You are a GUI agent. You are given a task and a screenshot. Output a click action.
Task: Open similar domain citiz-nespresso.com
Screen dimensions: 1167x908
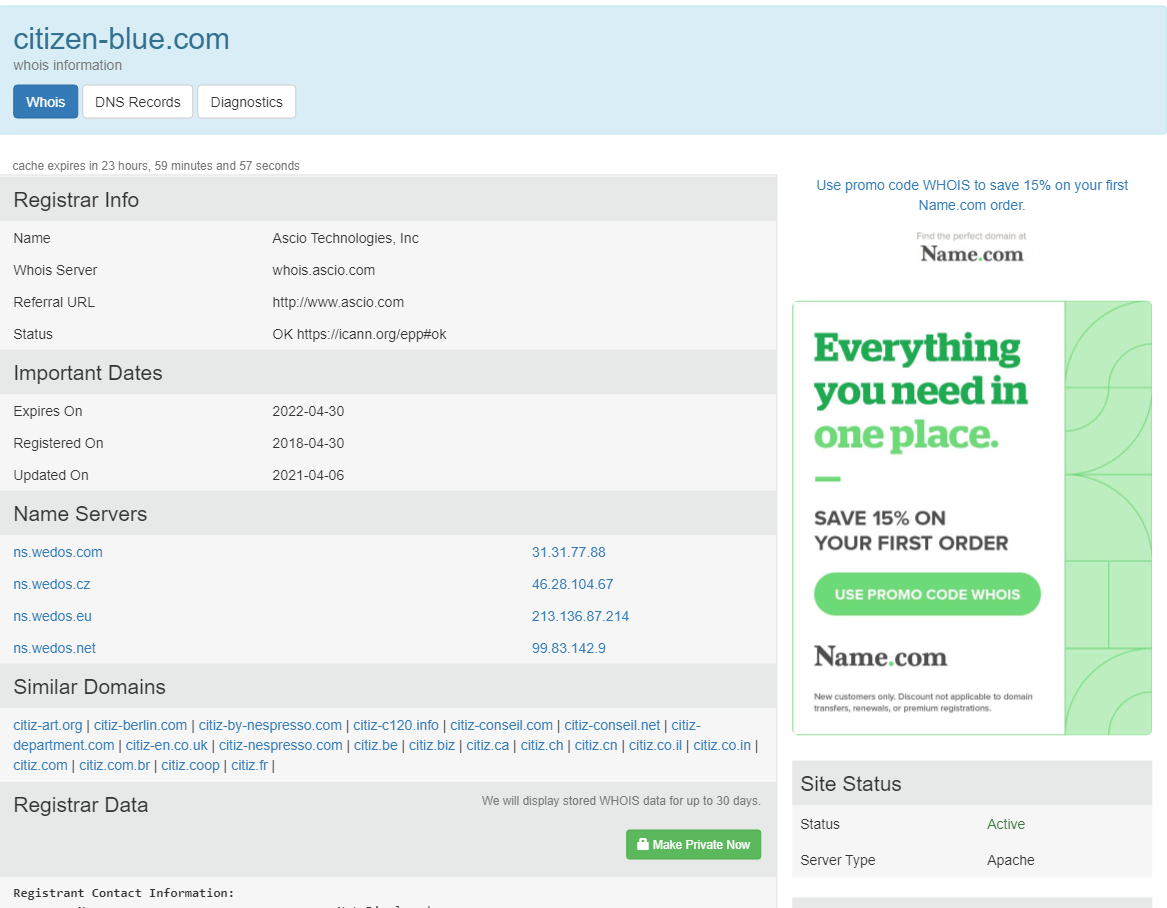tap(281, 745)
